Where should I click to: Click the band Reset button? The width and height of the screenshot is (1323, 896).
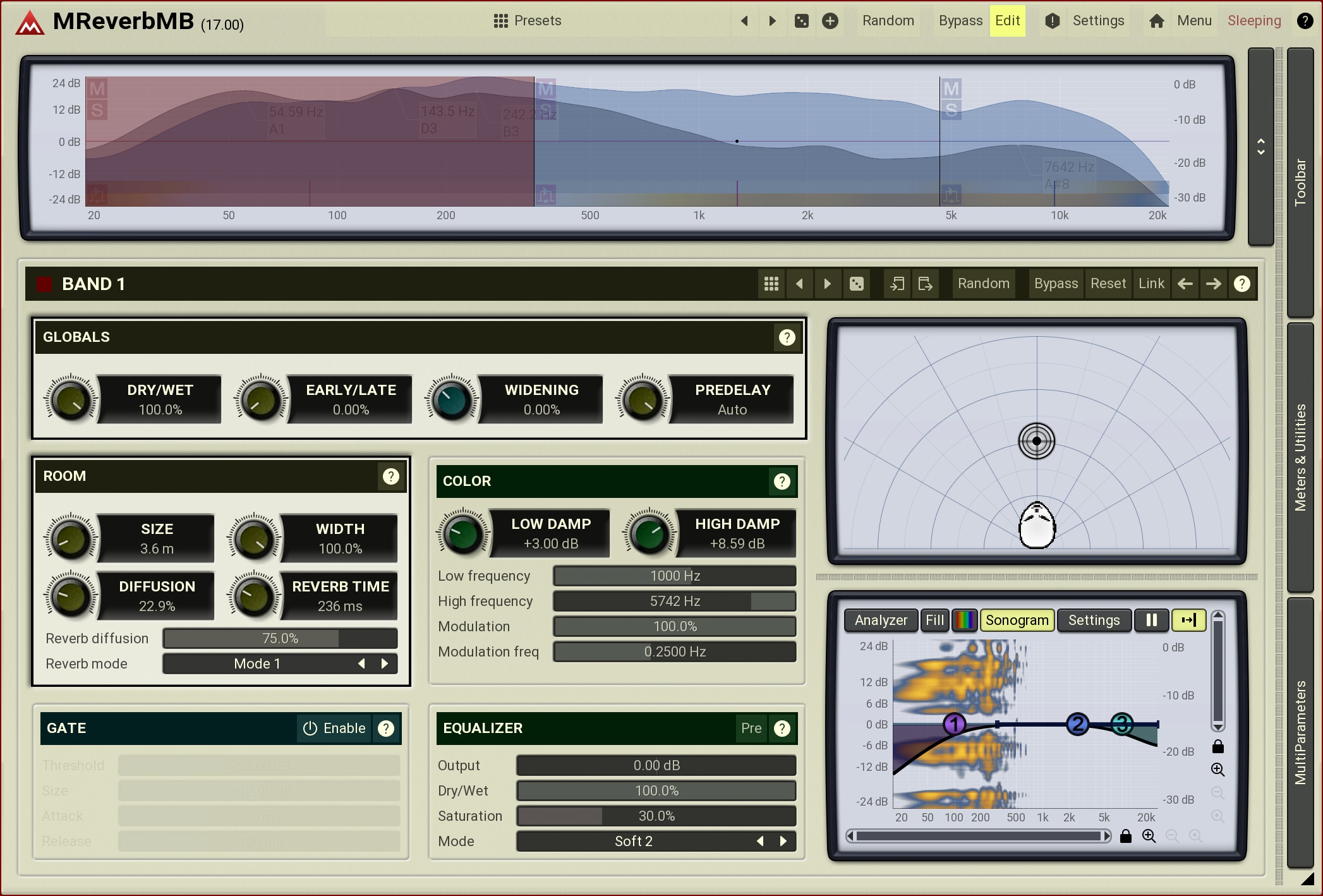click(x=1108, y=284)
